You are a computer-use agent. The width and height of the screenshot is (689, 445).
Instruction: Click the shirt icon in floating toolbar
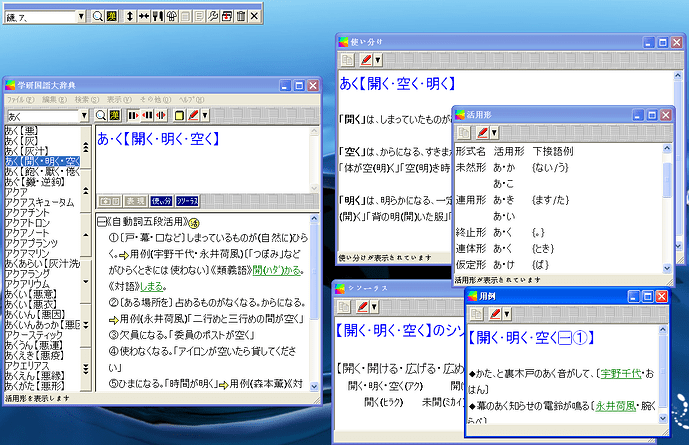(x=171, y=16)
